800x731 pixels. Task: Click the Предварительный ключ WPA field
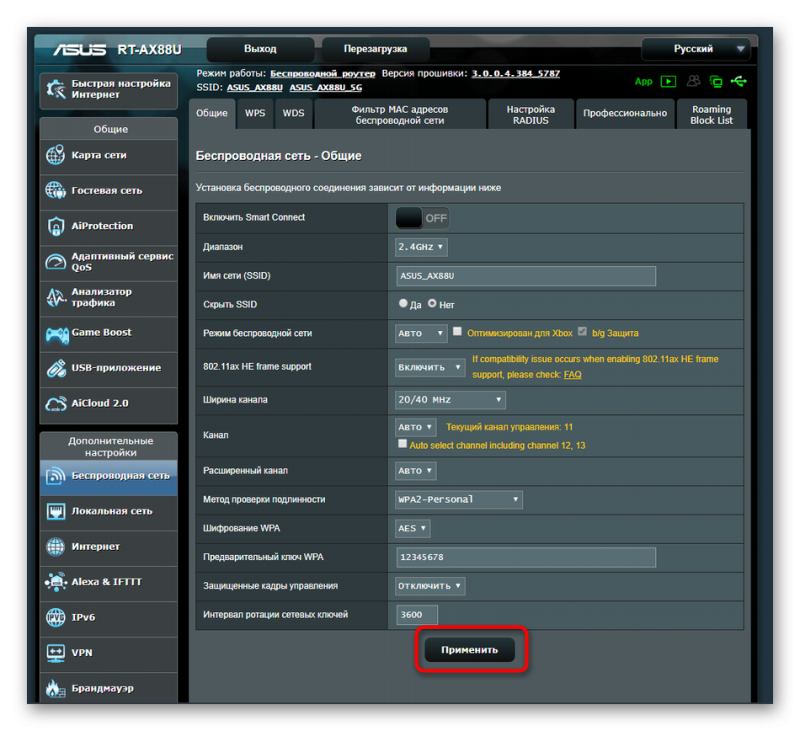(x=526, y=558)
